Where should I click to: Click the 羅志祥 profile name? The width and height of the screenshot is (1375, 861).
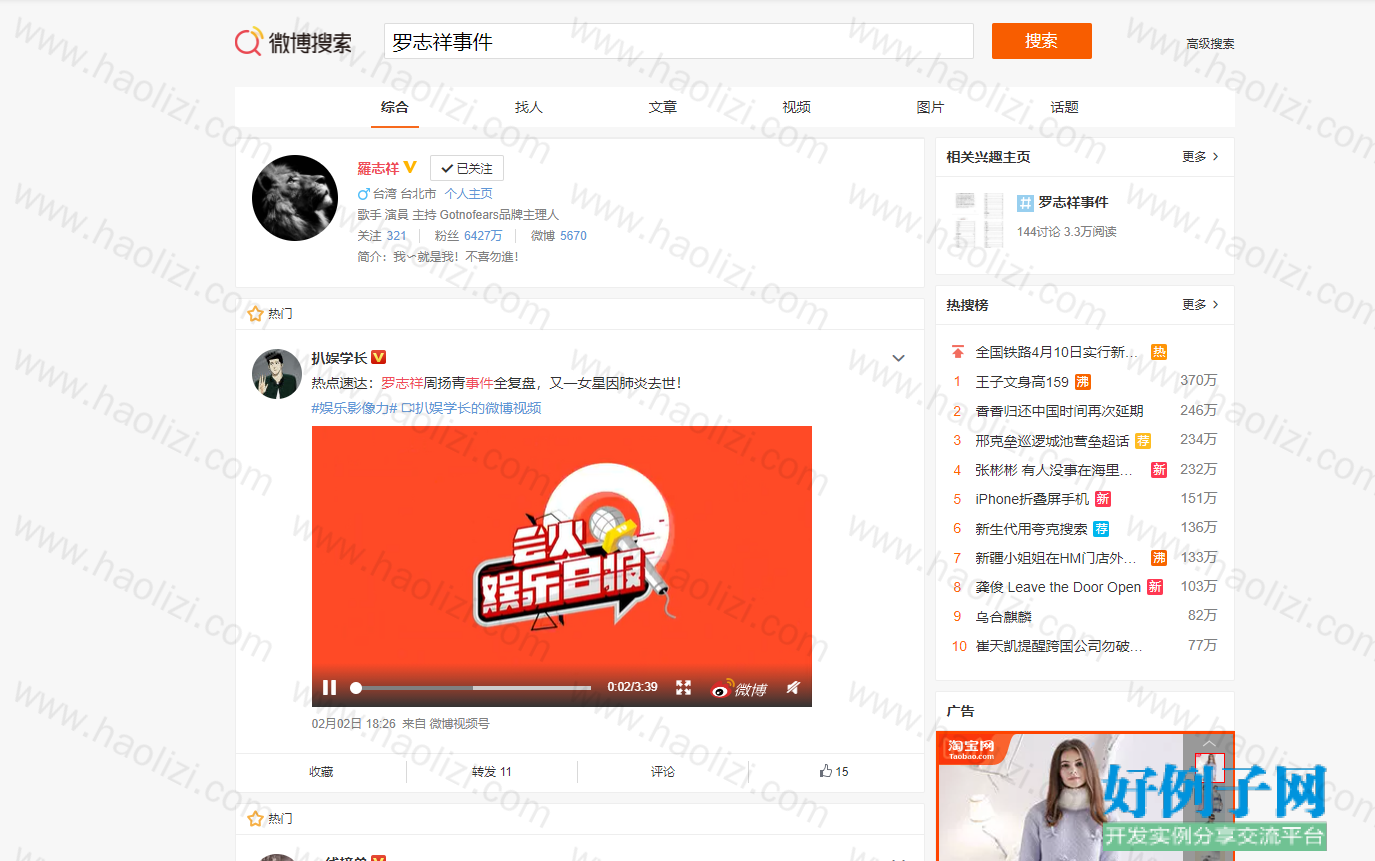378,168
